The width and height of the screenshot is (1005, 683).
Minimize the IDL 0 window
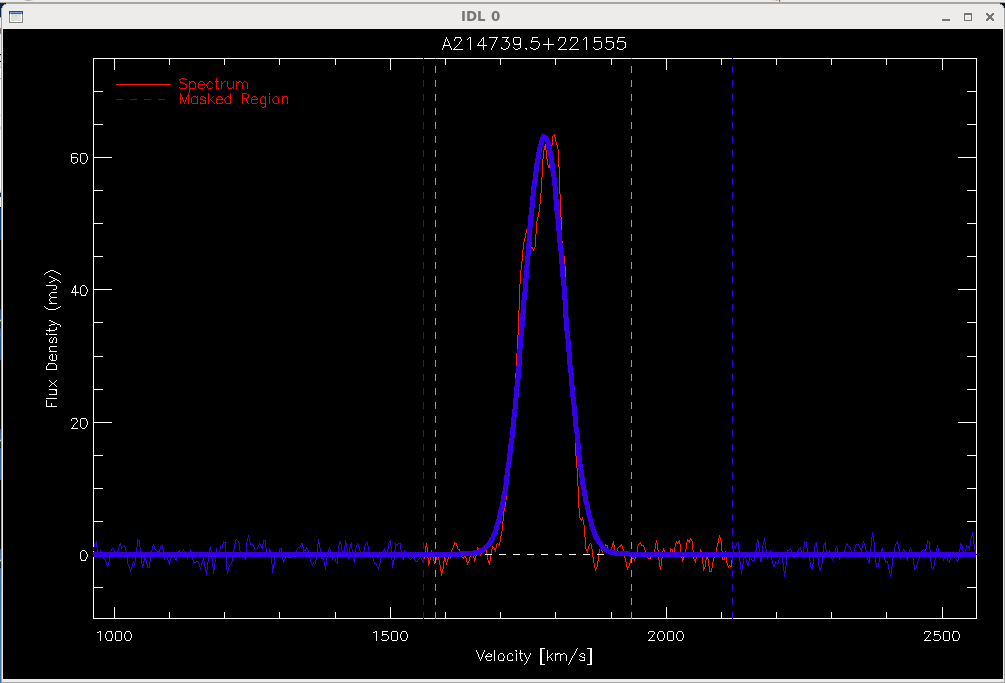pos(946,17)
